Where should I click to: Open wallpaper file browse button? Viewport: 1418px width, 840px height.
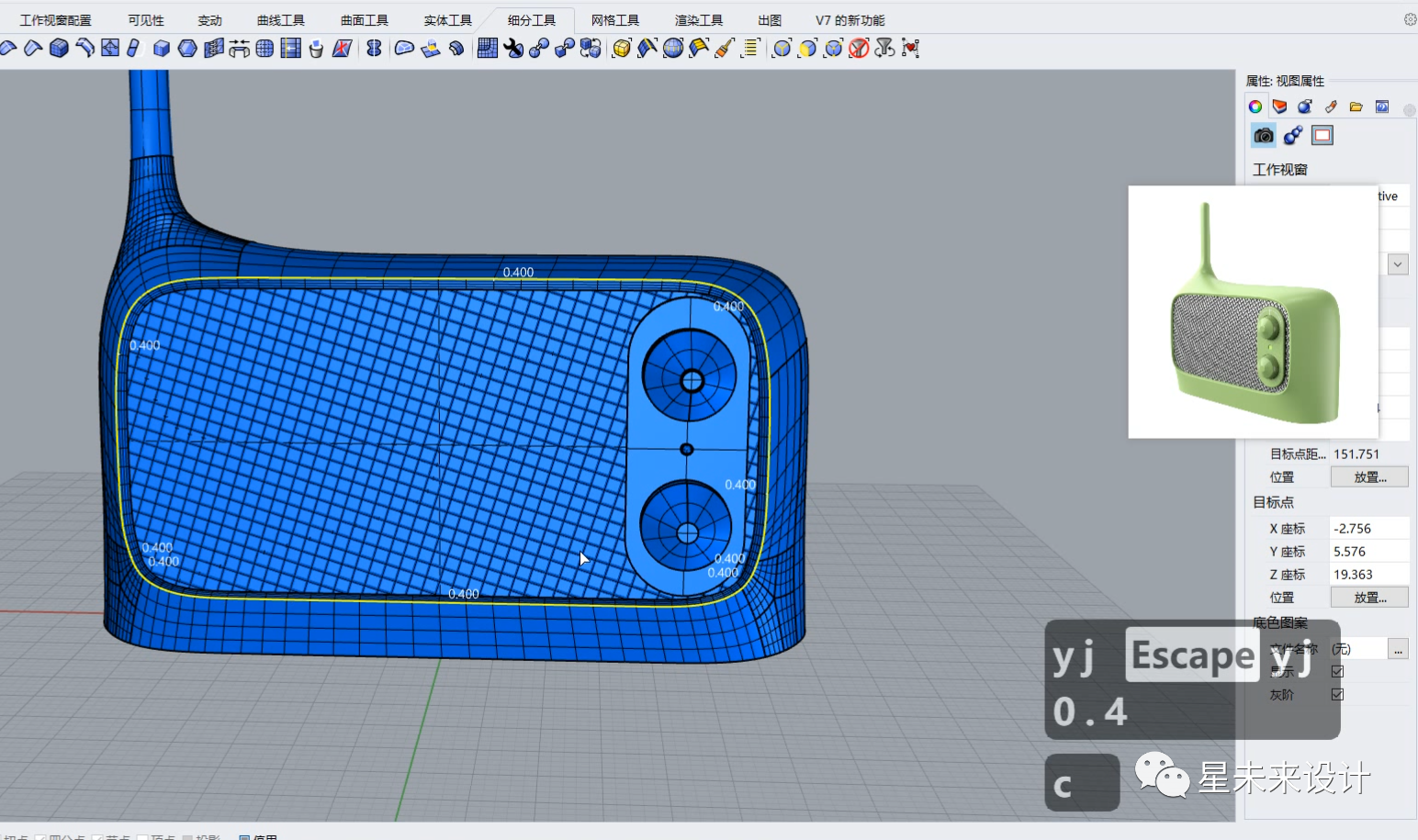point(1398,649)
